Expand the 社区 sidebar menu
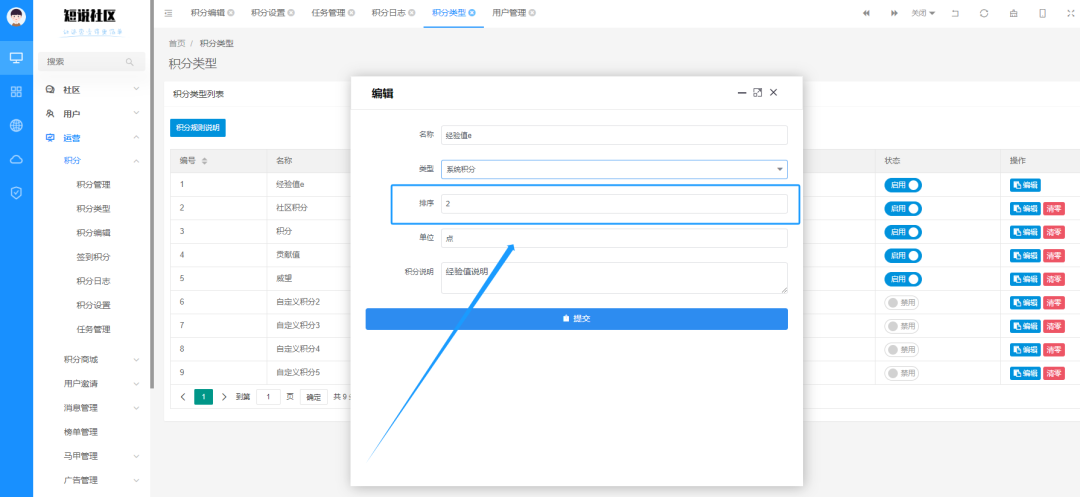Image resolution: width=1080 pixels, height=497 pixels. point(92,89)
